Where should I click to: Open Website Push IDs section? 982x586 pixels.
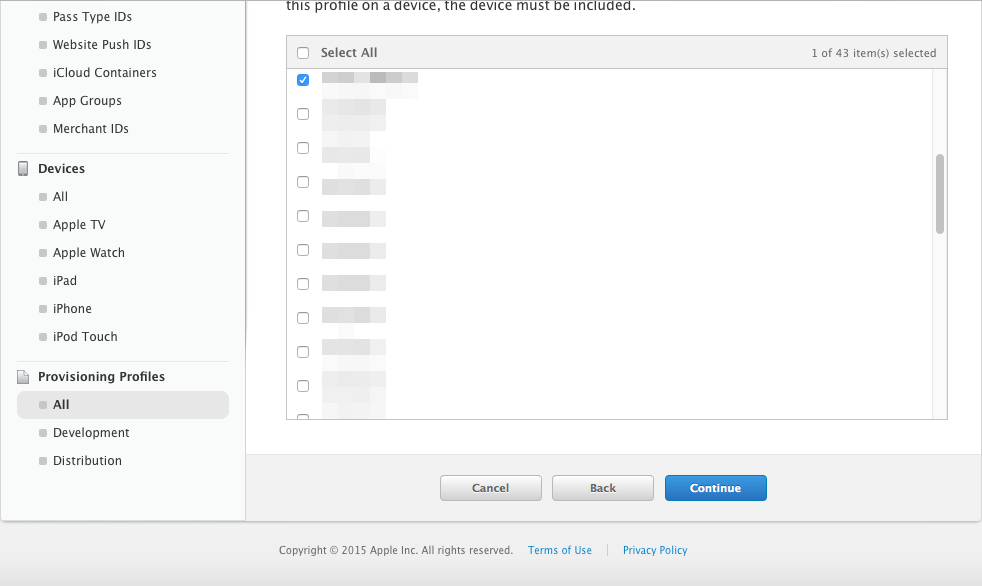point(102,44)
